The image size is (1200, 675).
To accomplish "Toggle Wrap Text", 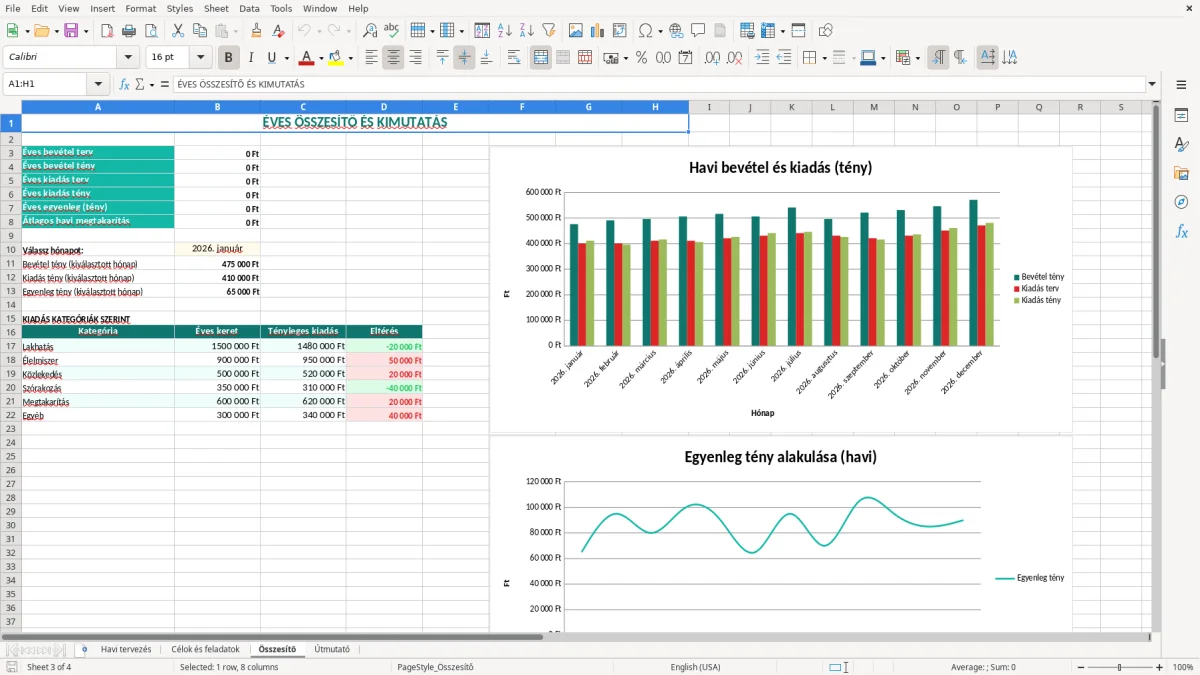I will tap(513, 58).
